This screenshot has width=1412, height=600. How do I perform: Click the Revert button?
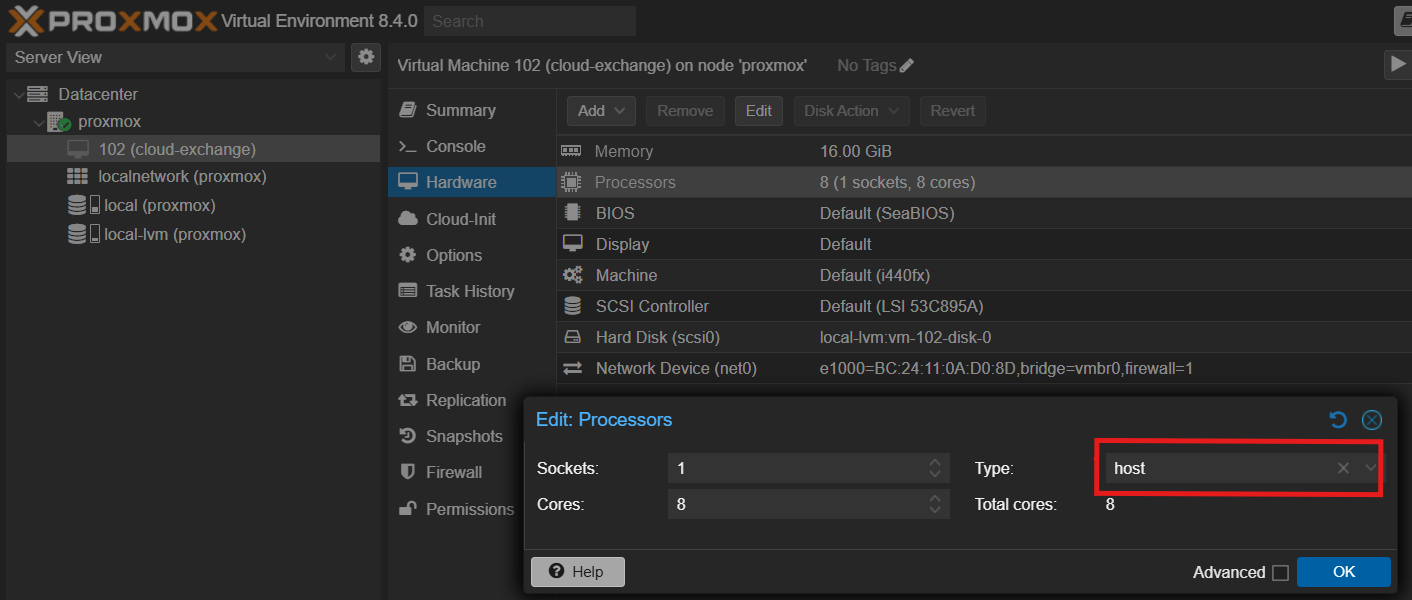pyautogui.click(x=953, y=111)
